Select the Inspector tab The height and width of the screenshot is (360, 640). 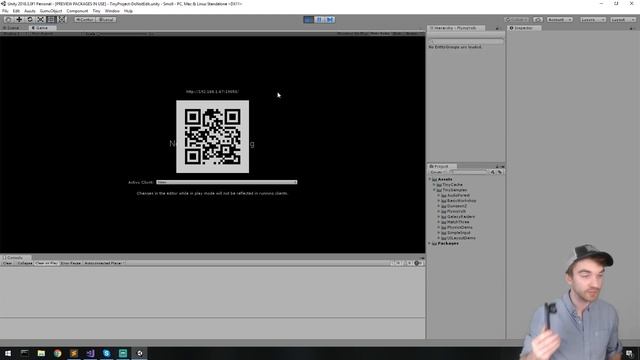524,28
